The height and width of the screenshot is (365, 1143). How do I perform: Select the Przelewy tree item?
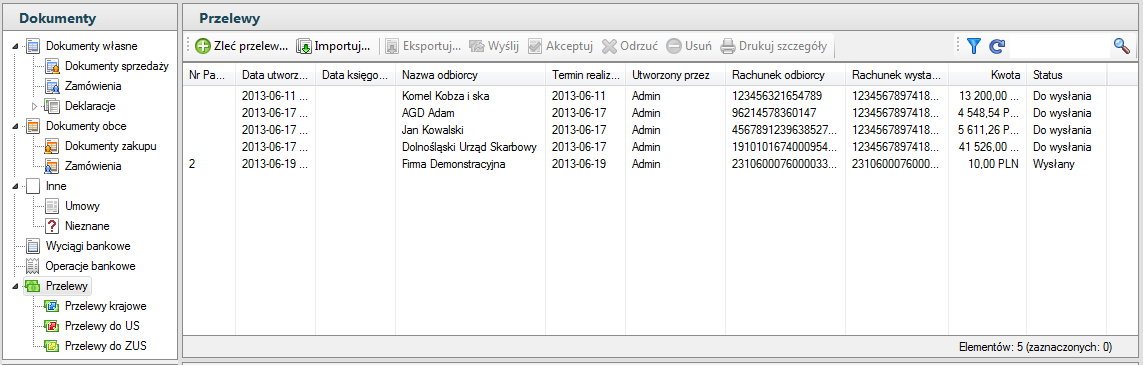click(x=66, y=286)
